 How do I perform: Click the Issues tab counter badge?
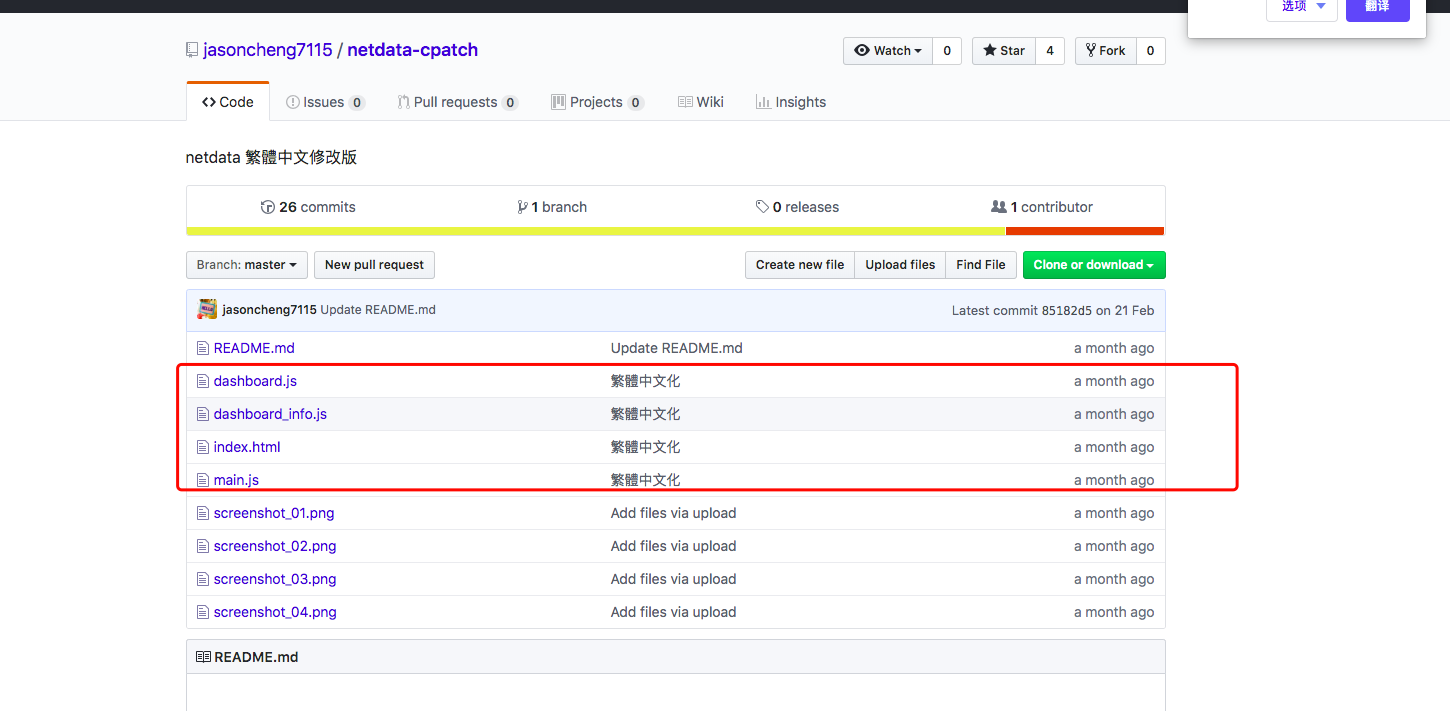click(357, 102)
